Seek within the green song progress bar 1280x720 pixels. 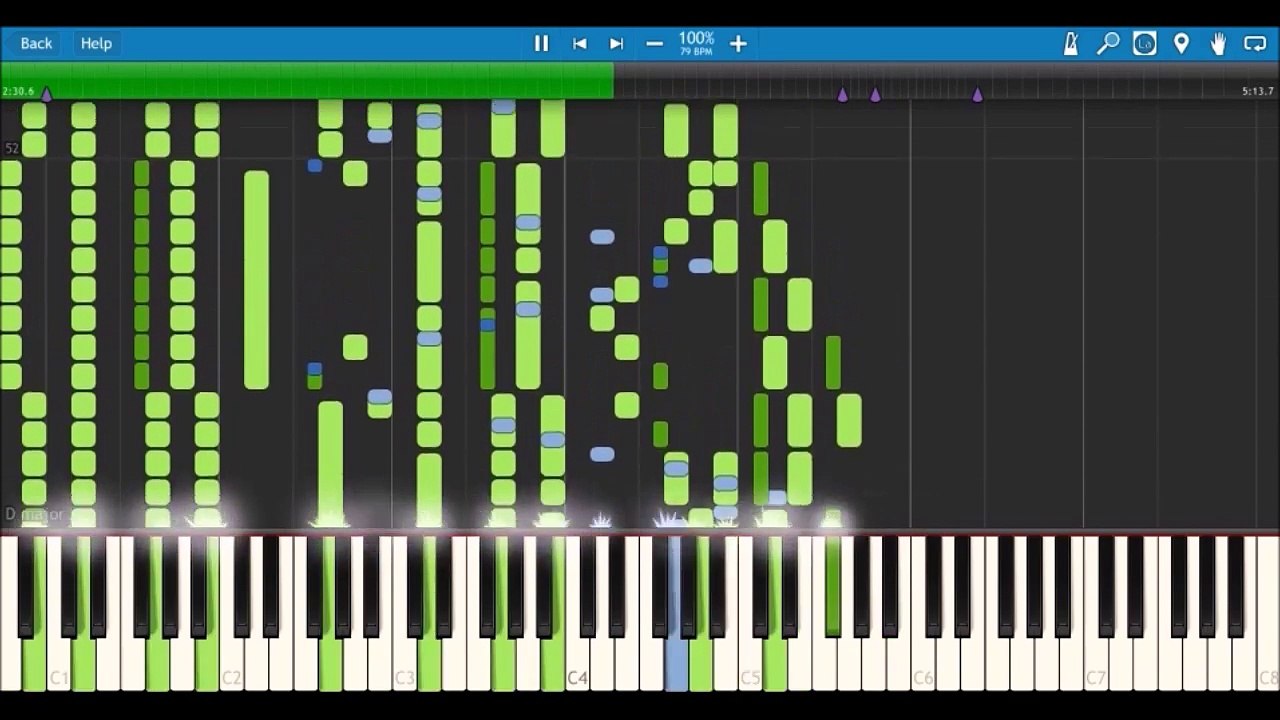pos(307,80)
